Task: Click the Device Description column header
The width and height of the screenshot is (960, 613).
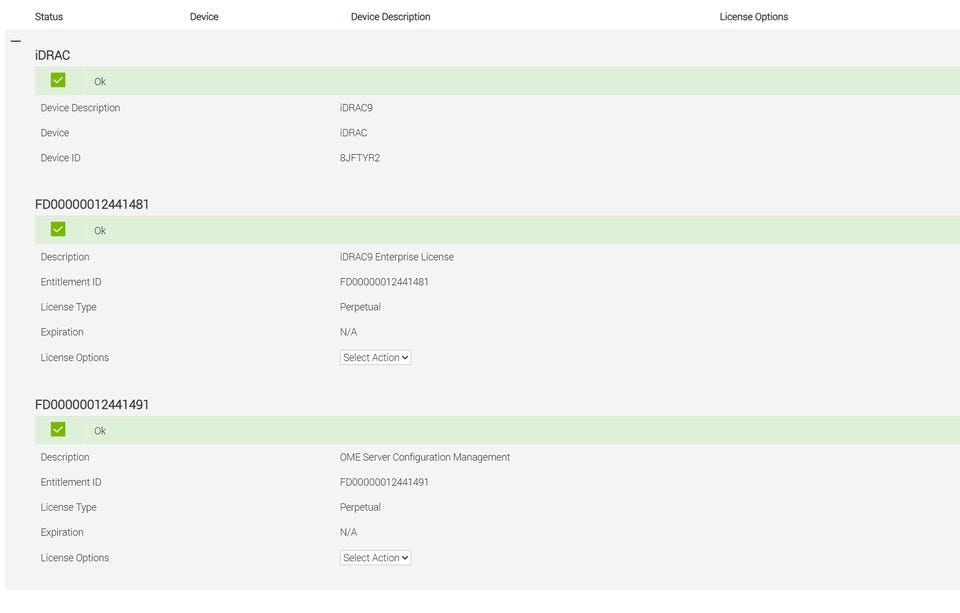Action: point(391,17)
